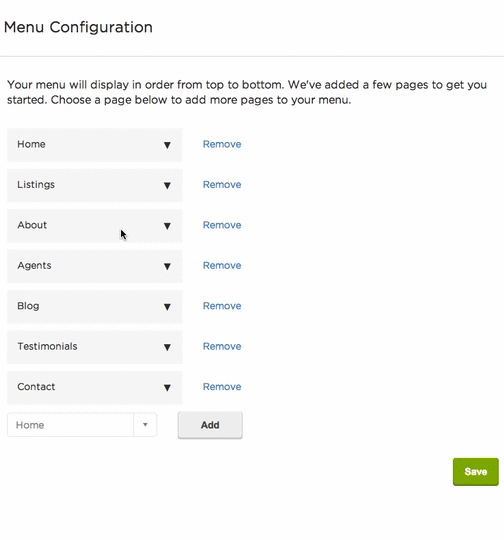
Task: Open the add-page combo box arrow
Action: (x=145, y=425)
